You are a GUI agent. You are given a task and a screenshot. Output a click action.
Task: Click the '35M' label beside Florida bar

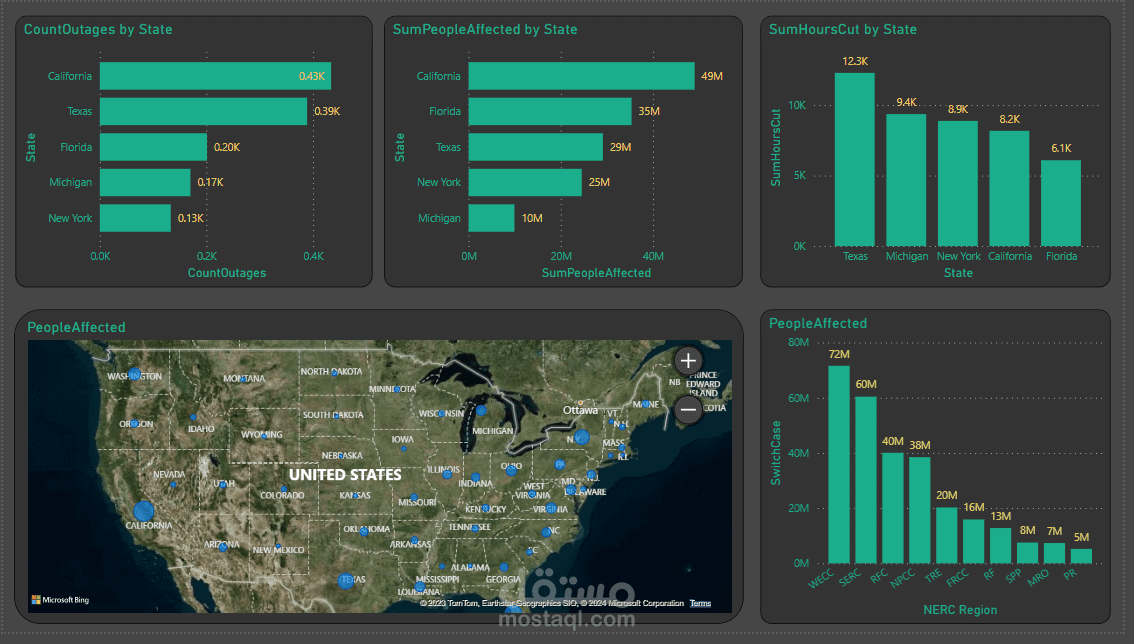[649, 111]
